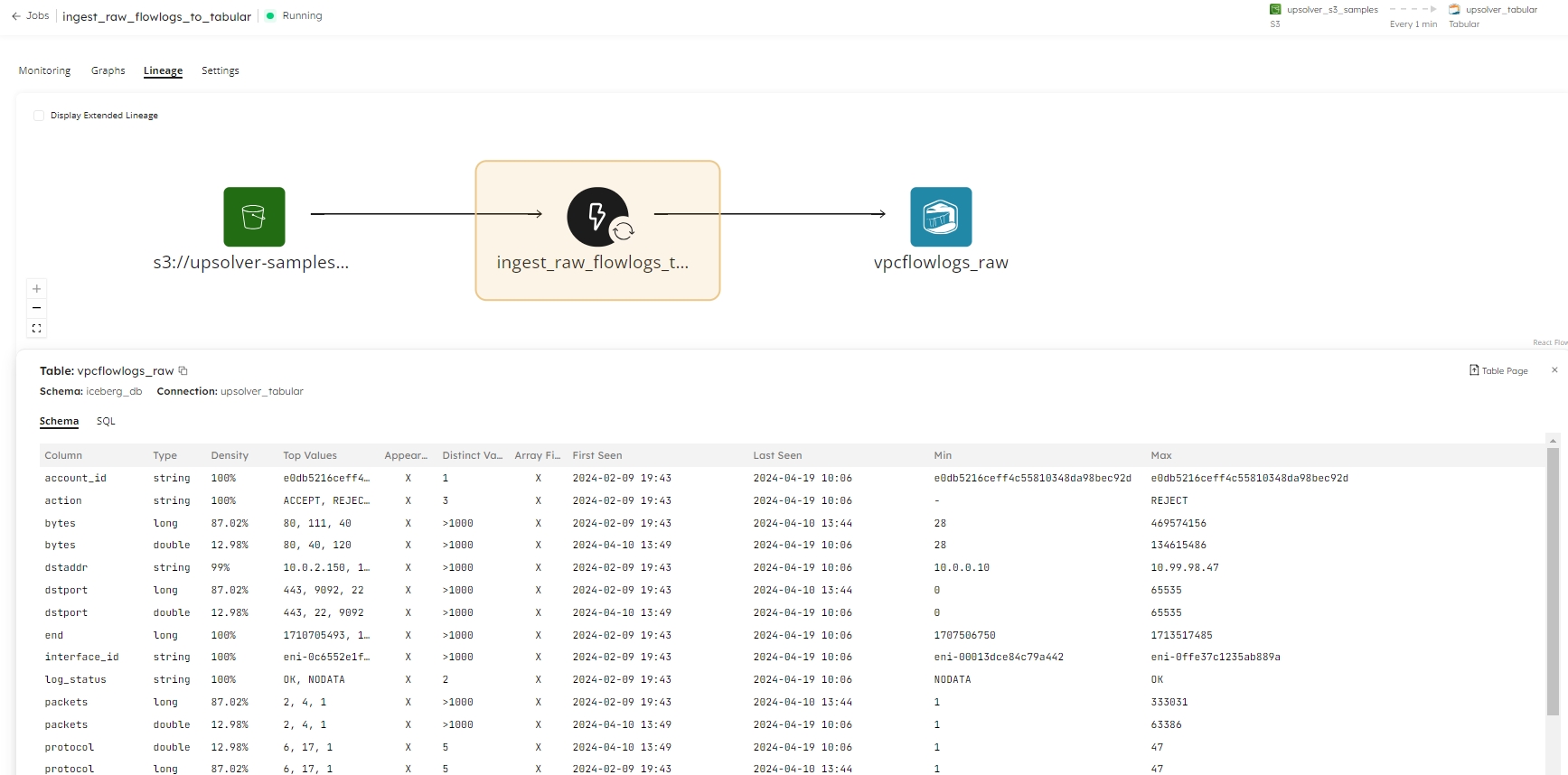Go back to Jobs using the arrow

pos(16,16)
